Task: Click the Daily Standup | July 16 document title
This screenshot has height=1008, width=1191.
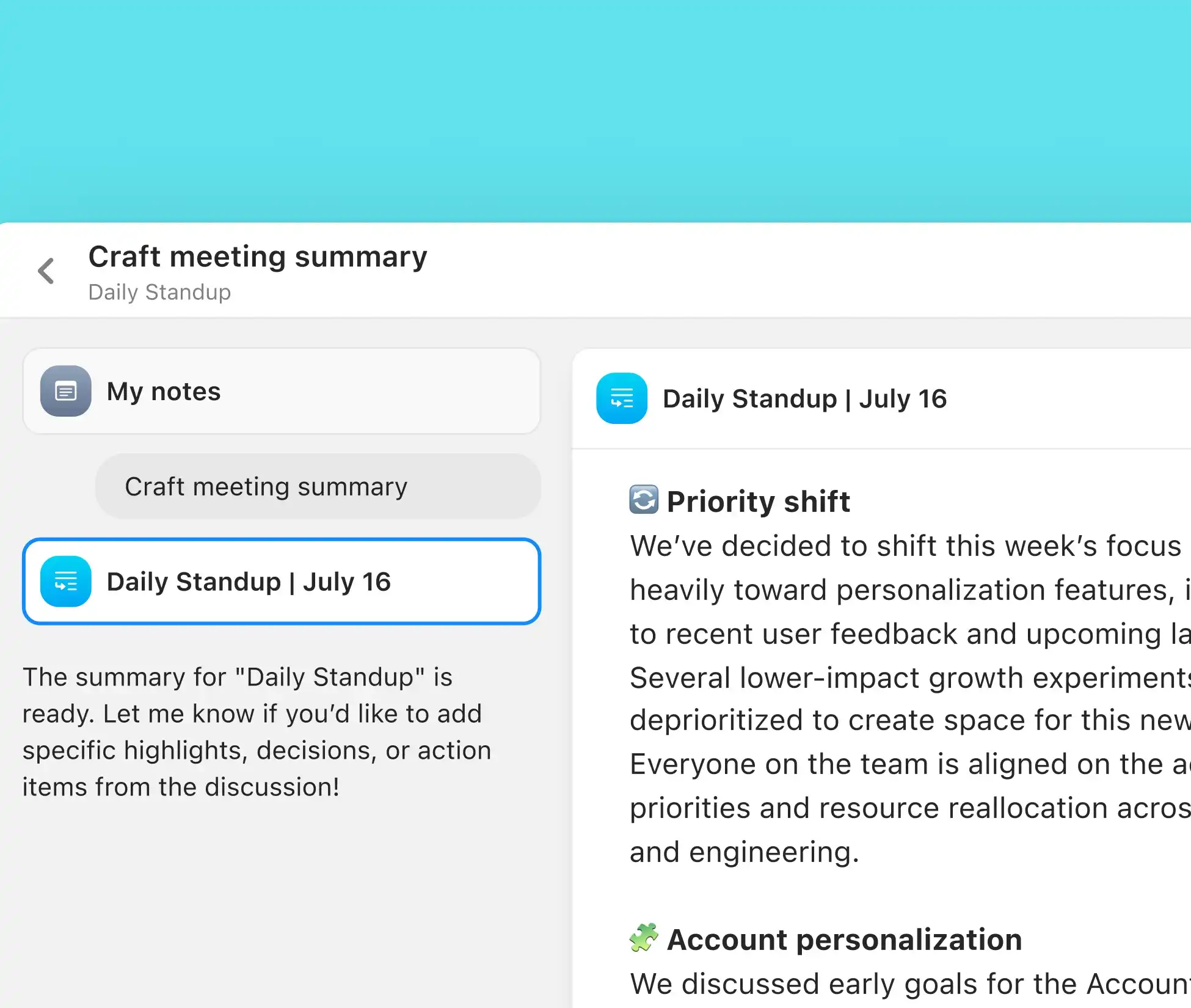Action: point(804,399)
